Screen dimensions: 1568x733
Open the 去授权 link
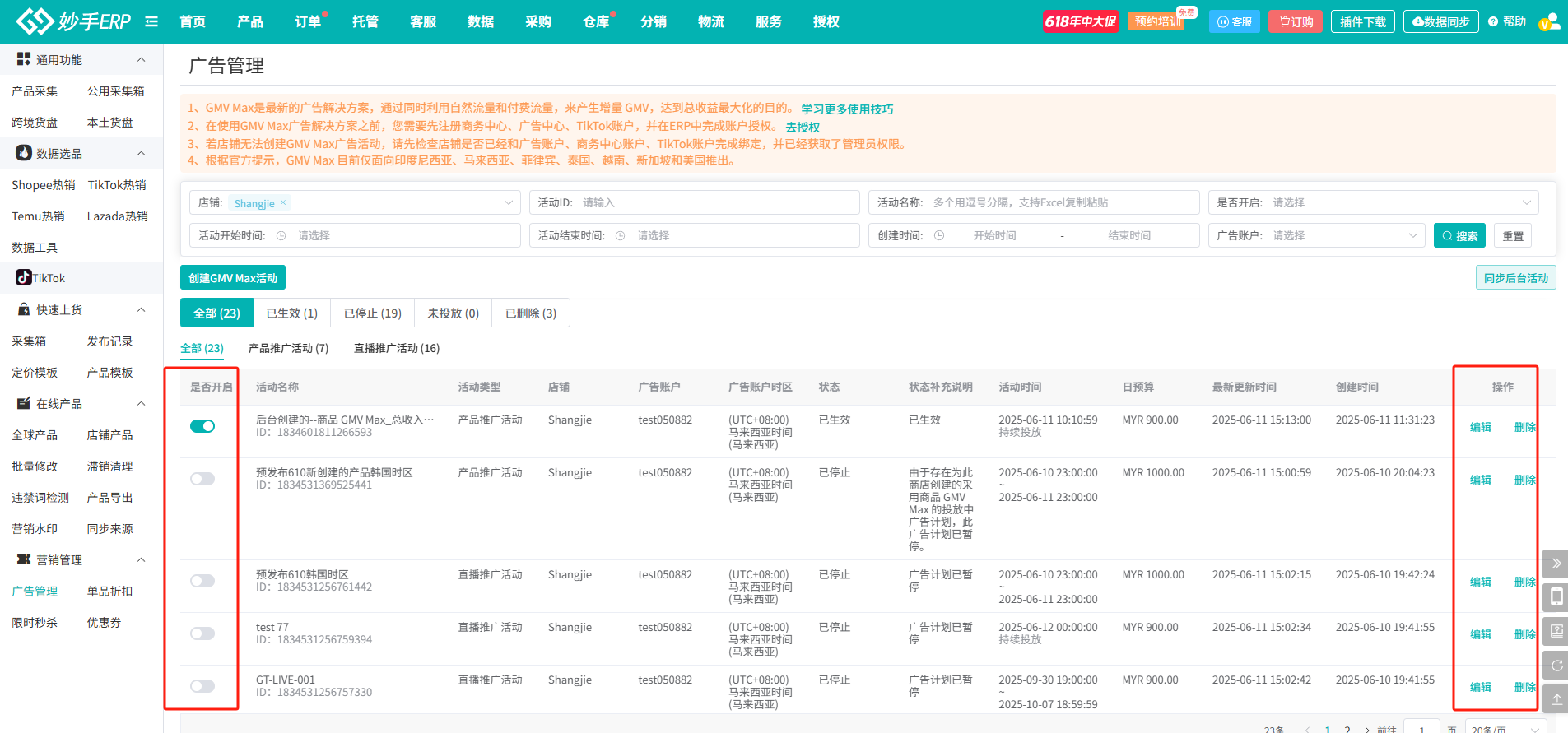click(x=803, y=127)
